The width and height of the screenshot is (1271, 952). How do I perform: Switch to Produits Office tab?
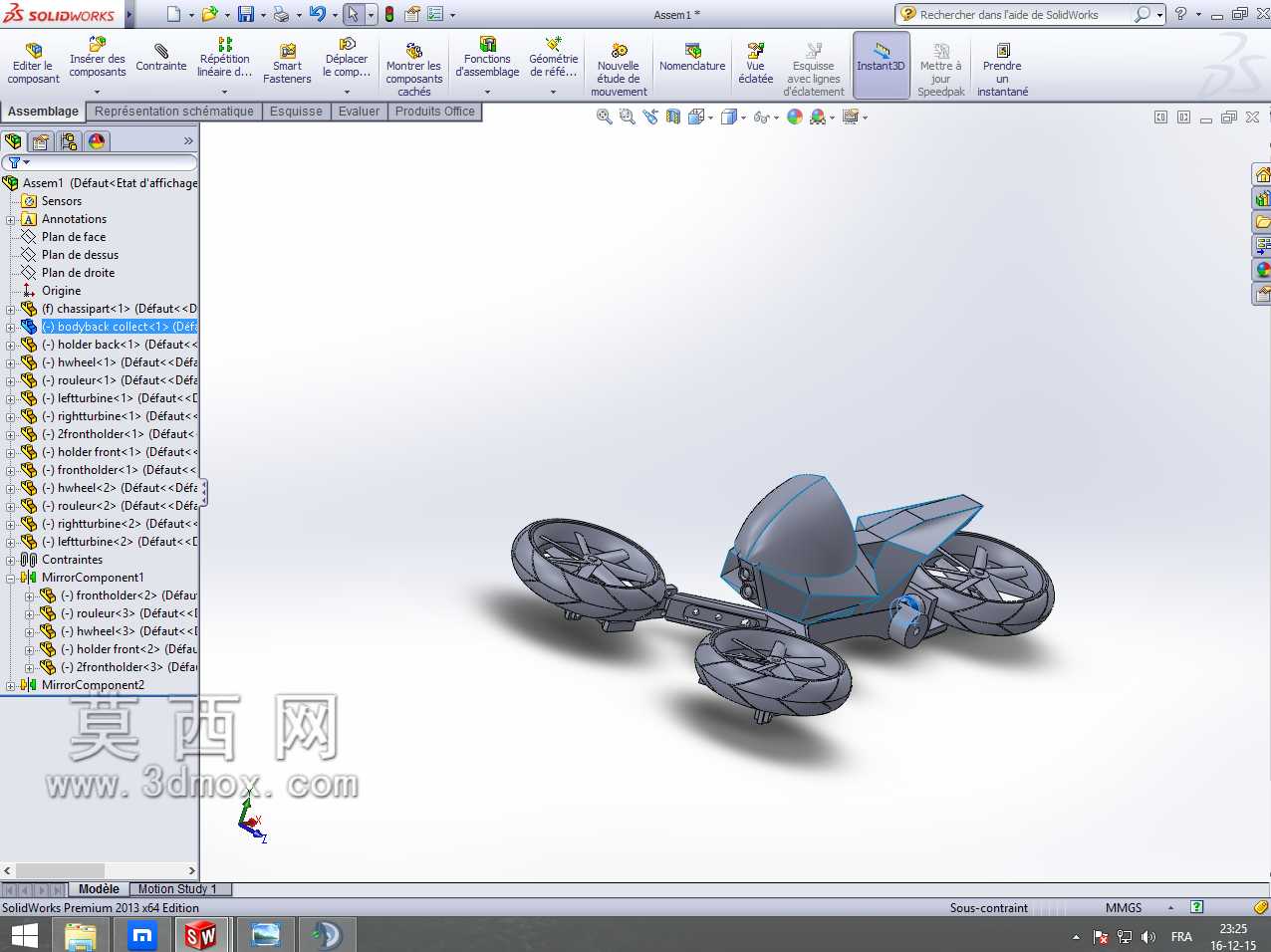pos(435,112)
